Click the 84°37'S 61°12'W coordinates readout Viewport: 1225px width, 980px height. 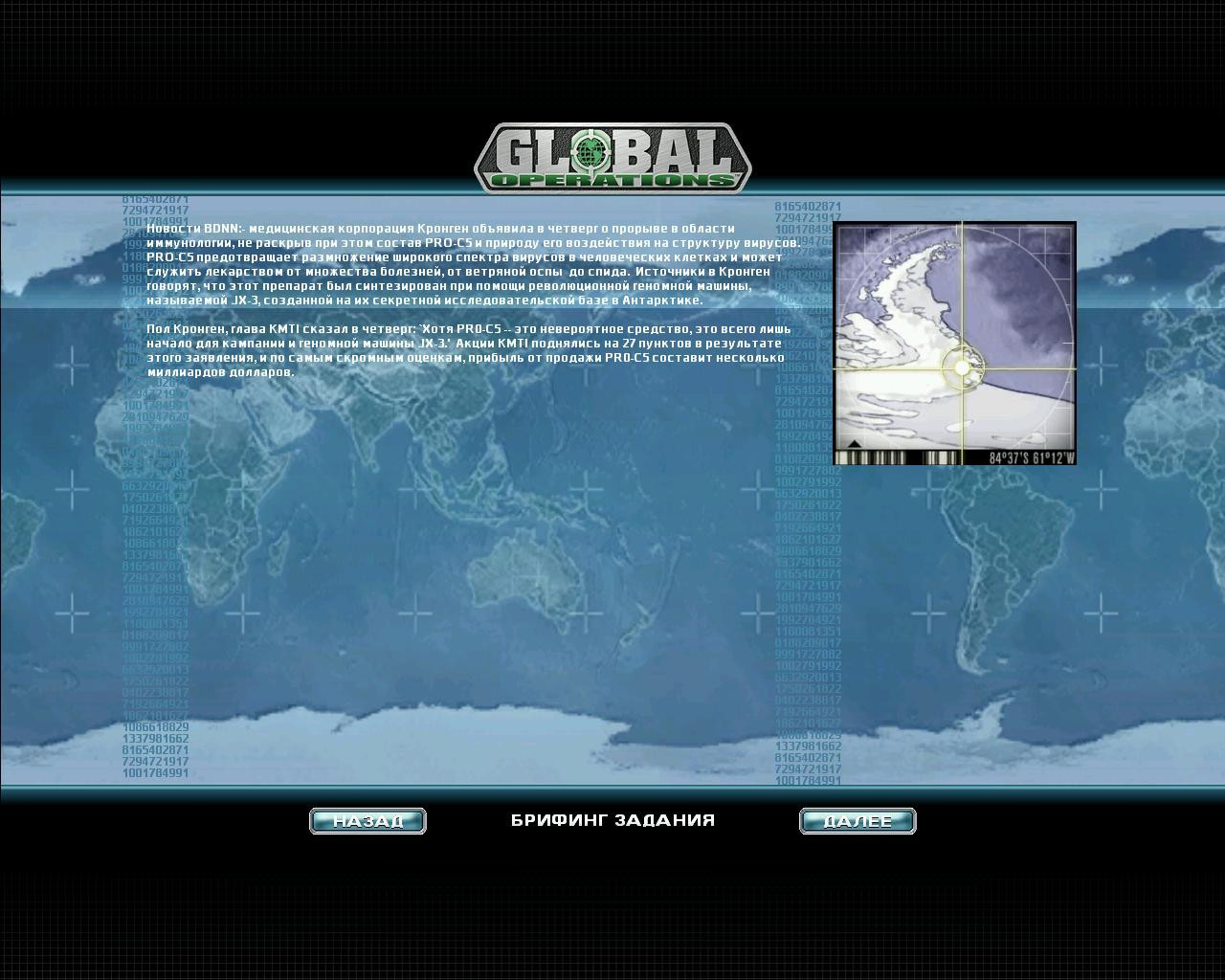pos(1031,457)
